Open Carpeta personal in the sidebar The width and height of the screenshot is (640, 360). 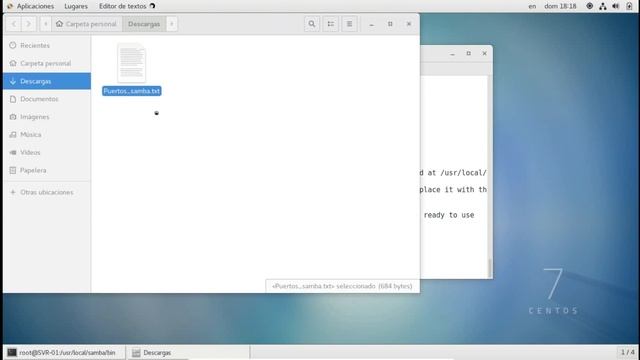pos(47,63)
